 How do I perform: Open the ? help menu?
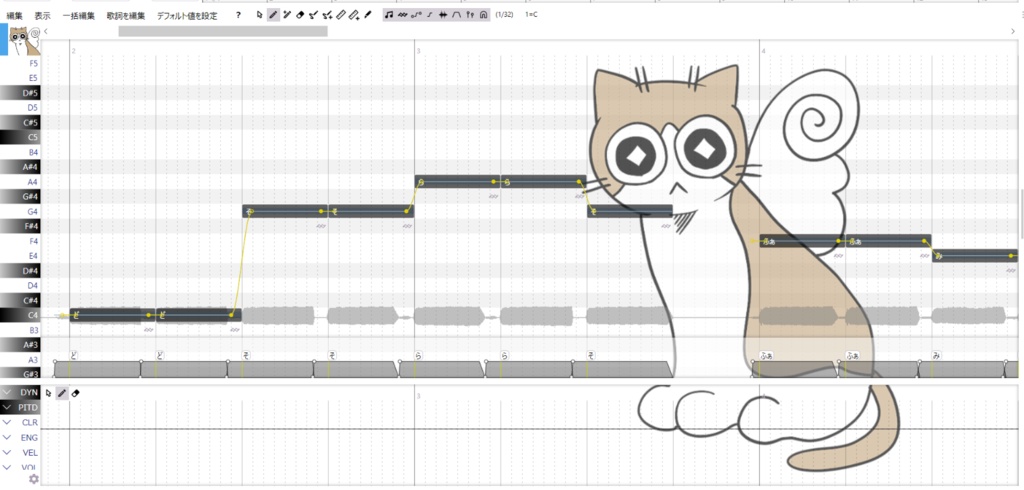(x=238, y=15)
